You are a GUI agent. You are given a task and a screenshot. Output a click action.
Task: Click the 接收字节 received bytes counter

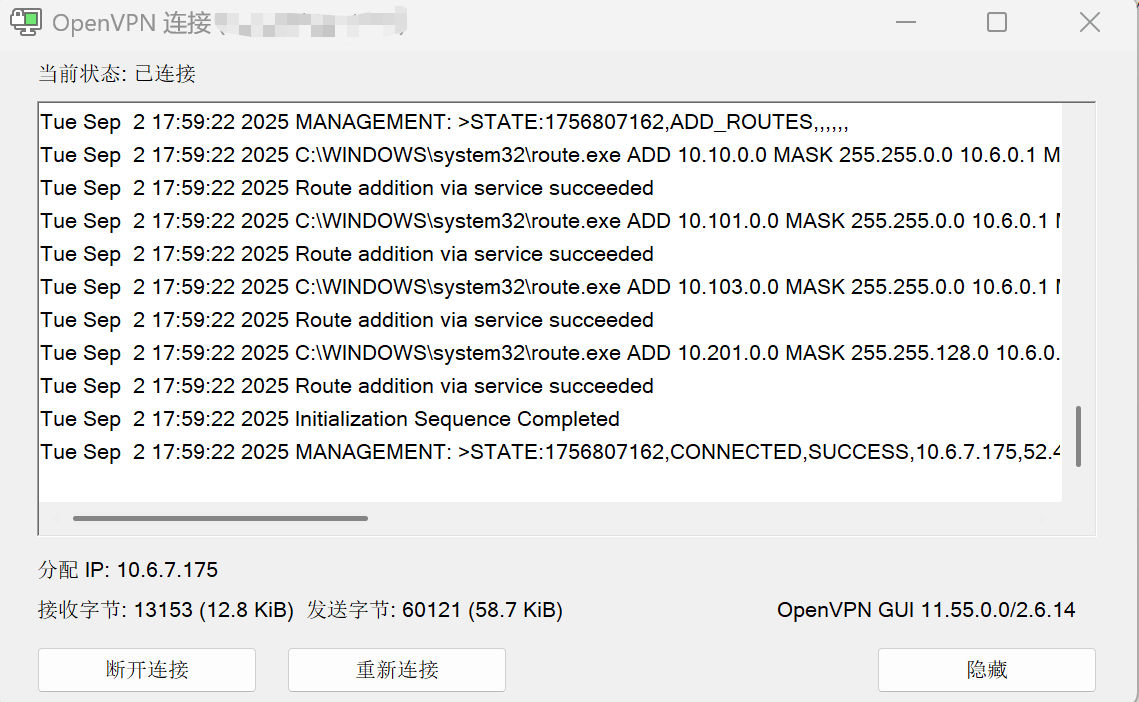(166, 610)
